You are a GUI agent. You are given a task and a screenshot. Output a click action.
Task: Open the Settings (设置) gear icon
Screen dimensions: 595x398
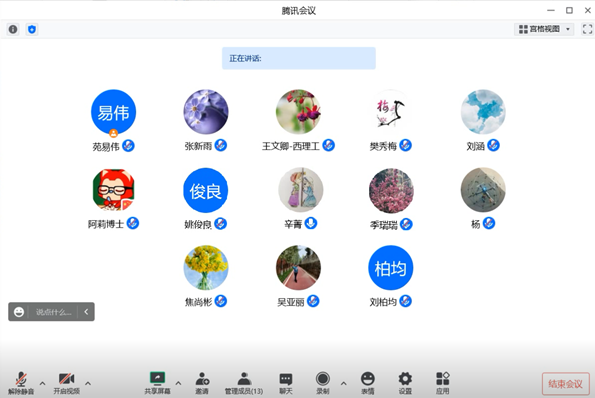(x=405, y=383)
